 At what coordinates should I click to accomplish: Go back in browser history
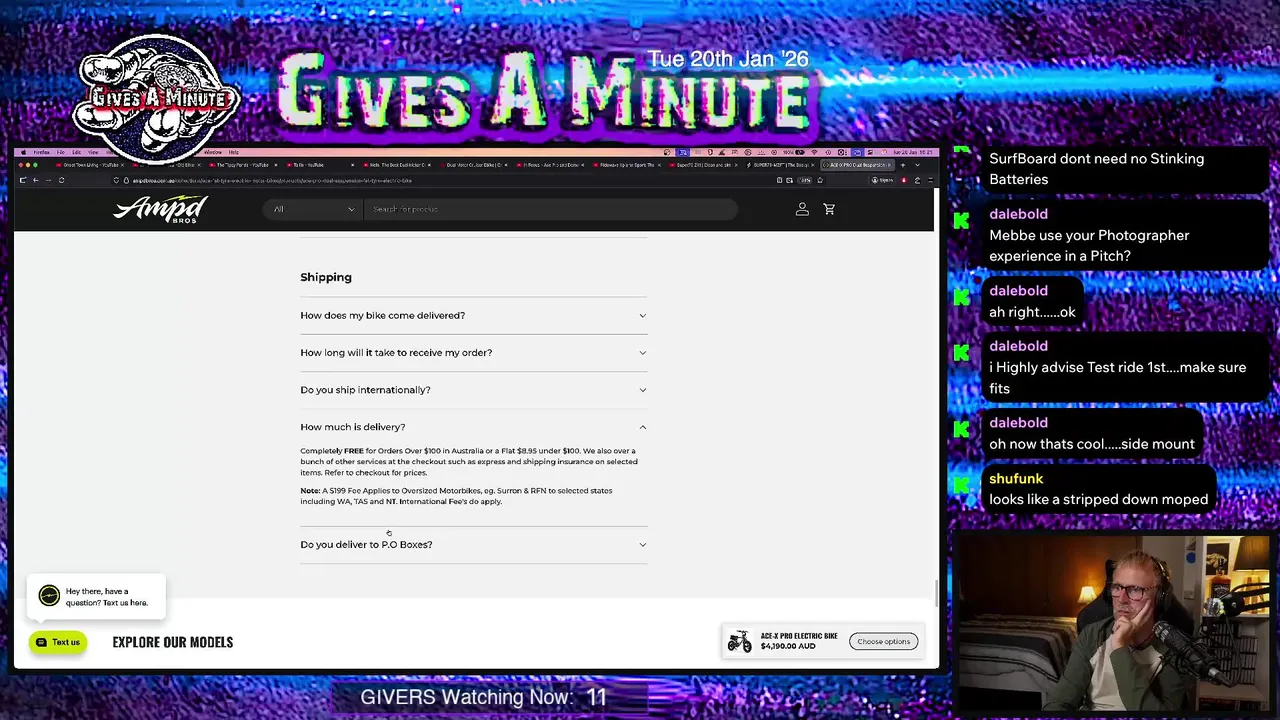tap(36, 180)
